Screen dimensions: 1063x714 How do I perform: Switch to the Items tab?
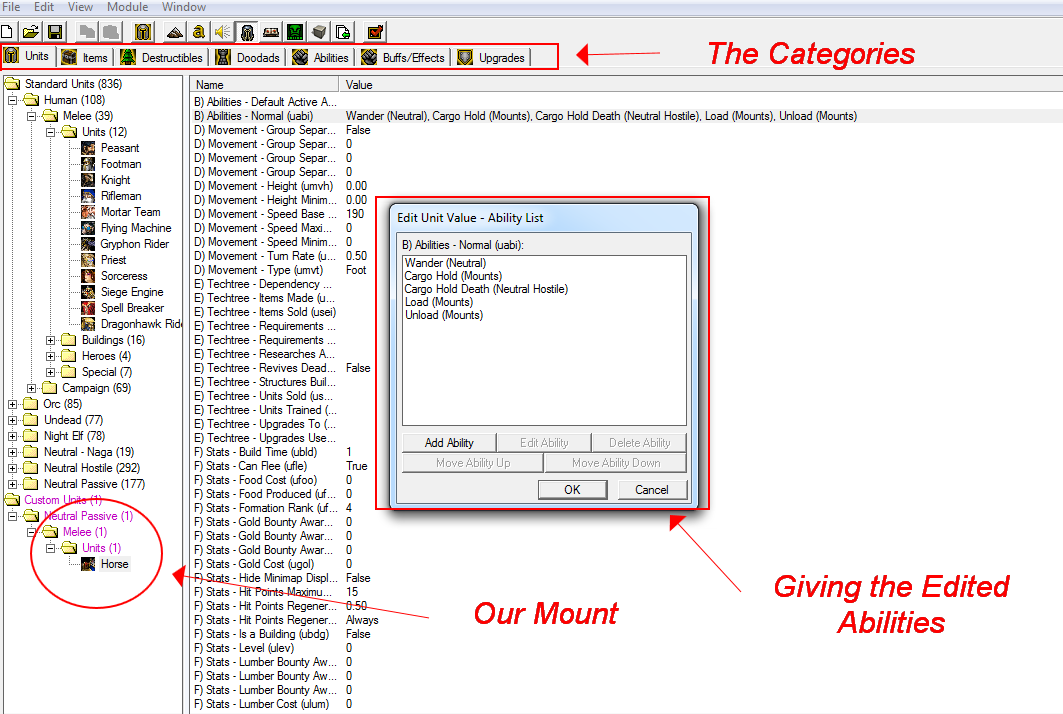click(85, 58)
